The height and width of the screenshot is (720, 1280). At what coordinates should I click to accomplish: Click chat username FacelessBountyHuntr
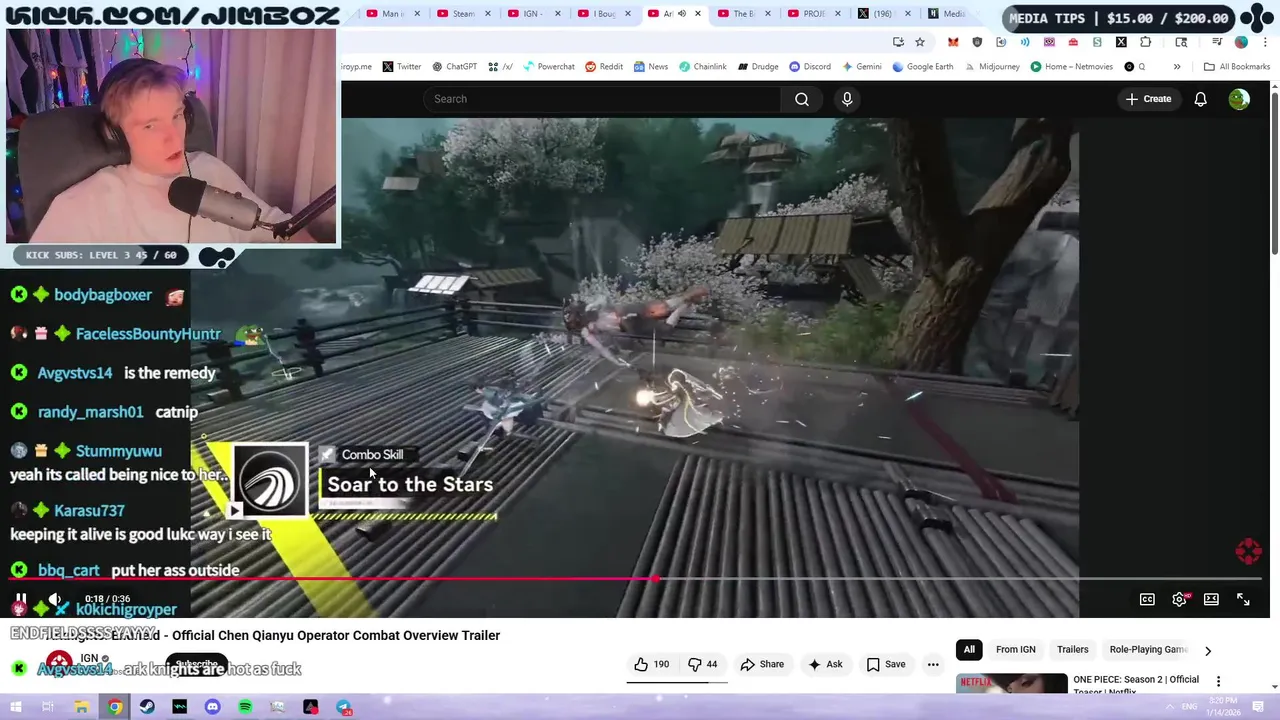point(148,334)
